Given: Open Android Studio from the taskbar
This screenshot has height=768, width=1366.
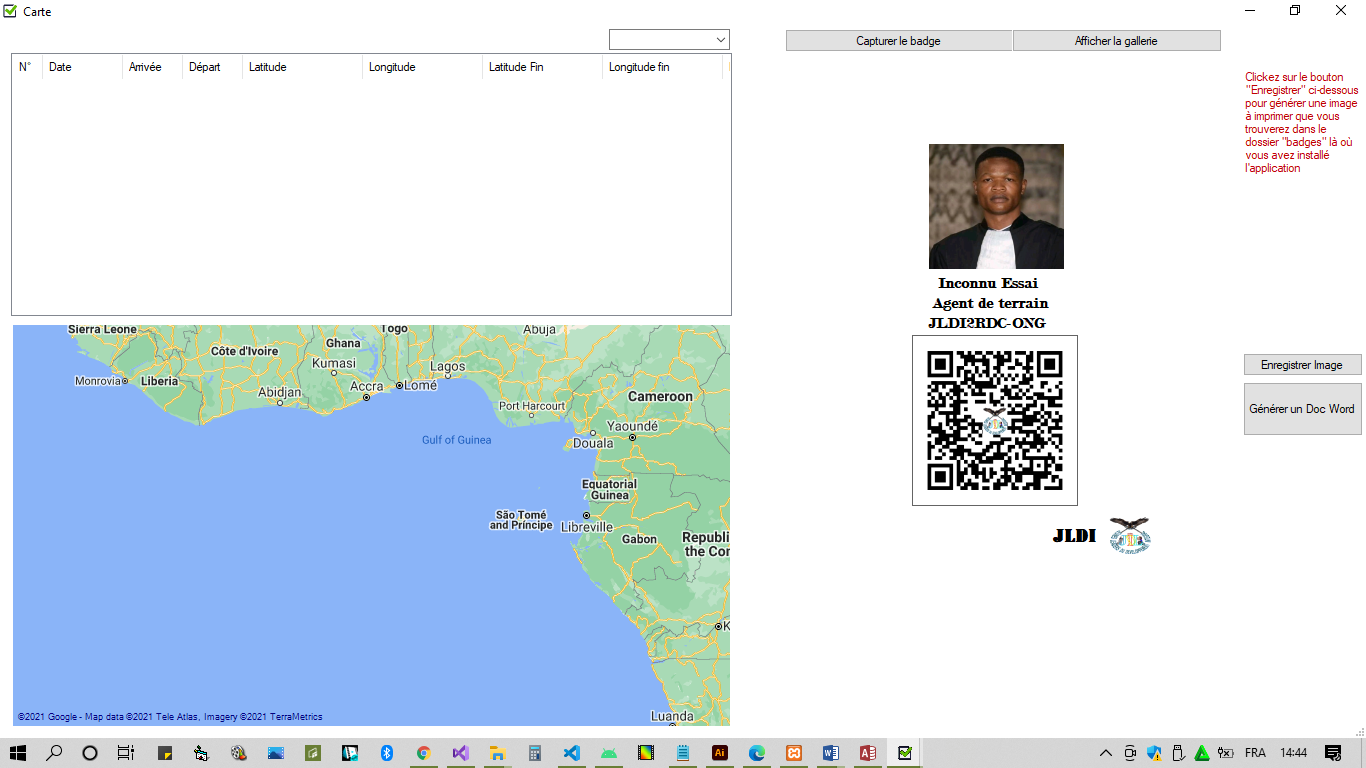Looking at the screenshot, I should [609, 753].
